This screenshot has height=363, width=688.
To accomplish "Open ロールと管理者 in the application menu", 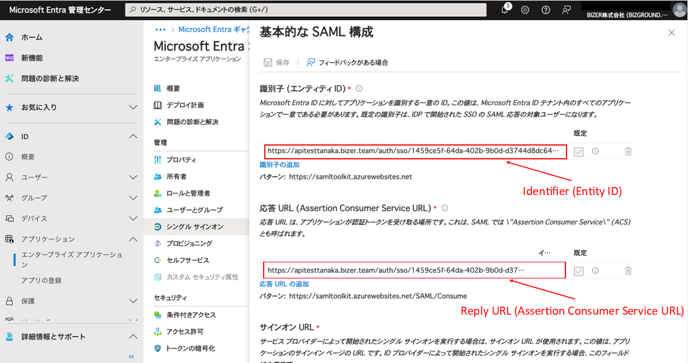I will (188, 193).
